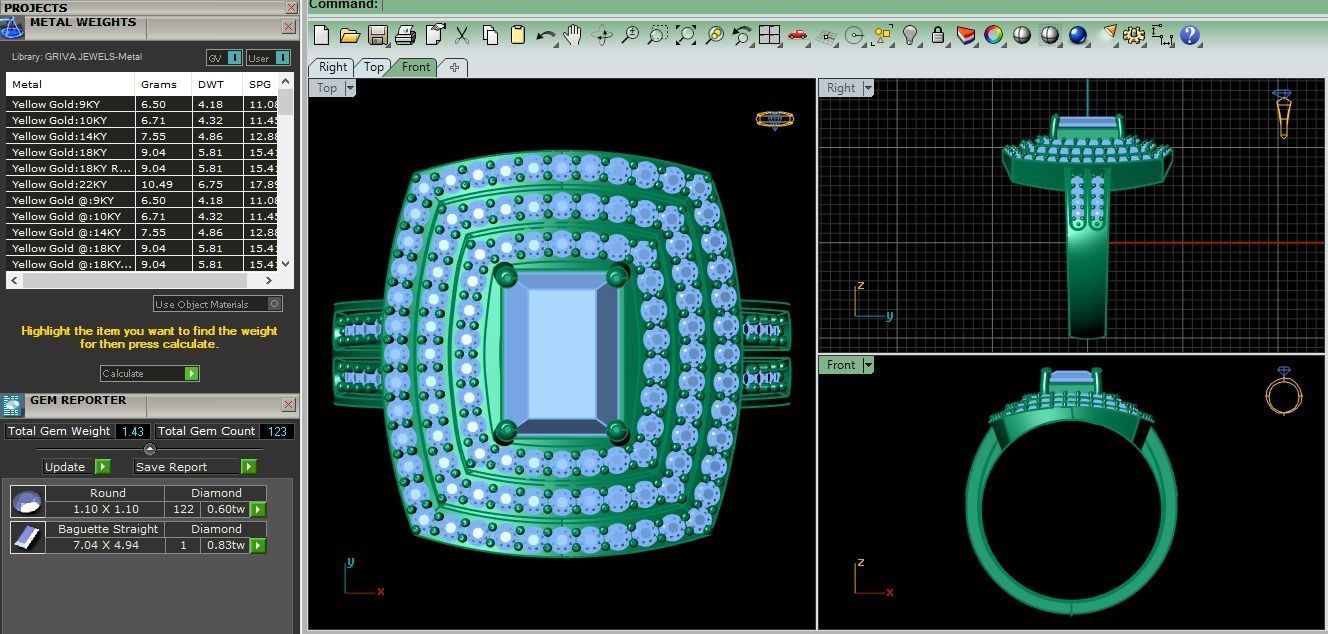1328x634 pixels.
Task: Click the New file icon
Action: [321, 36]
